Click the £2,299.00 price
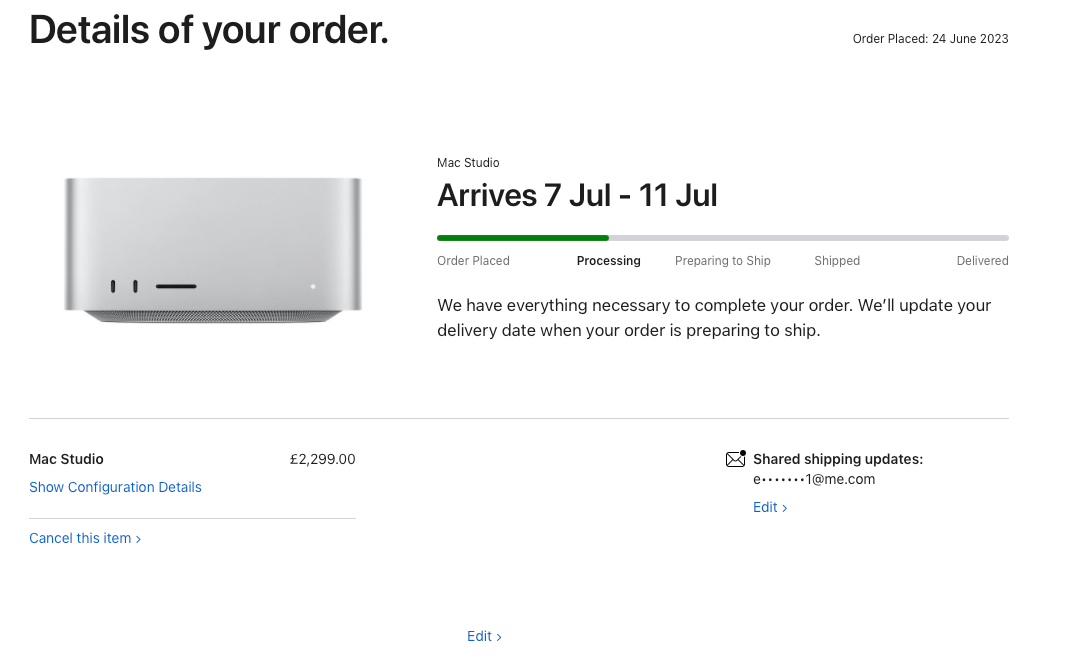Image resolution: width=1066 pixels, height=665 pixels. [x=322, y=459]
